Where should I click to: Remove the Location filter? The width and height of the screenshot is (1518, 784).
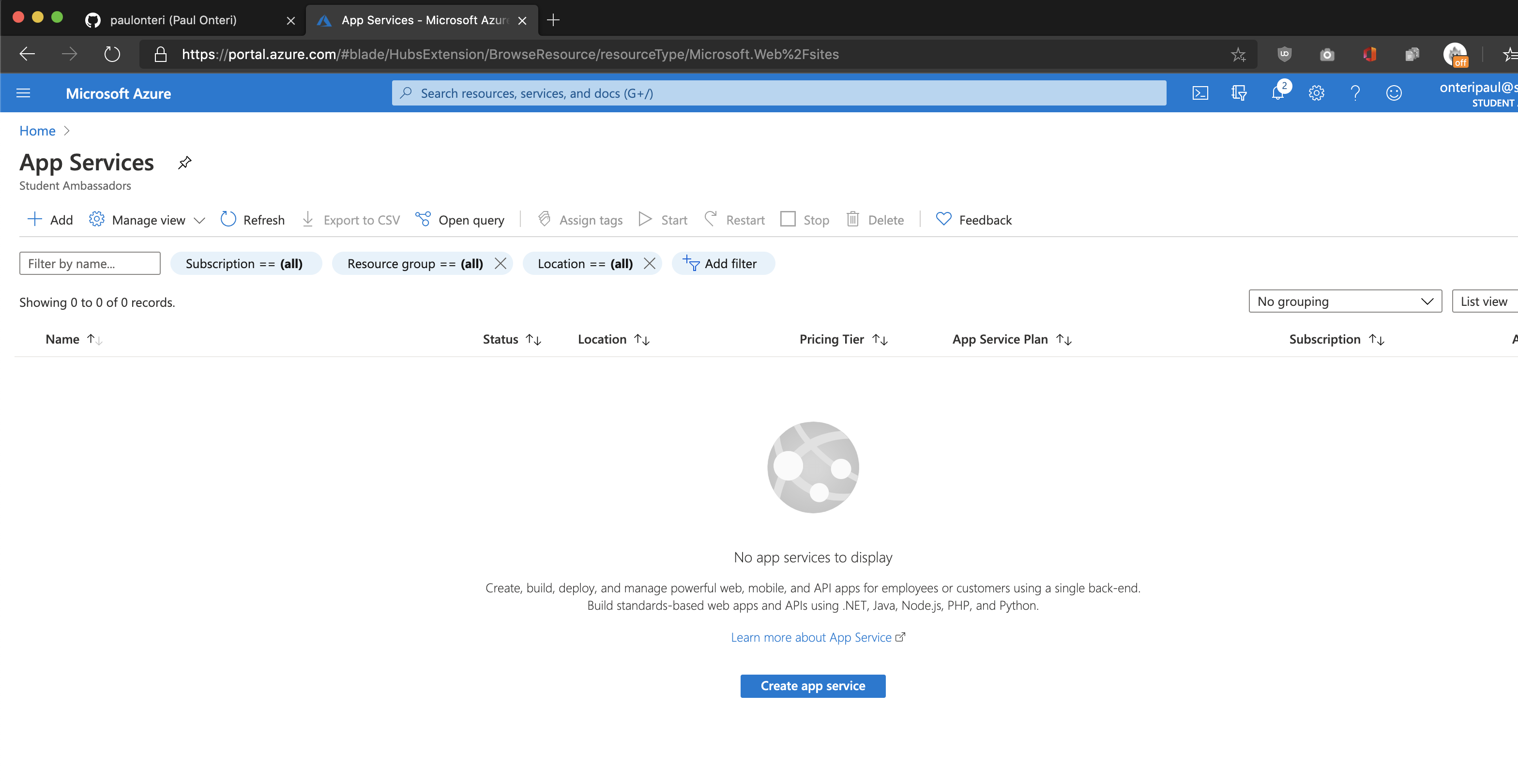650,263
